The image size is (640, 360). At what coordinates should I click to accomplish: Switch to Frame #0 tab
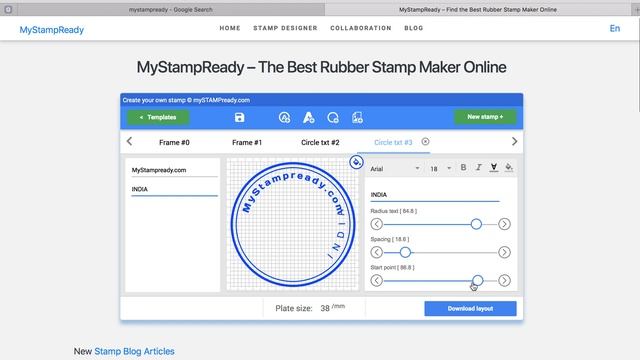174,142
